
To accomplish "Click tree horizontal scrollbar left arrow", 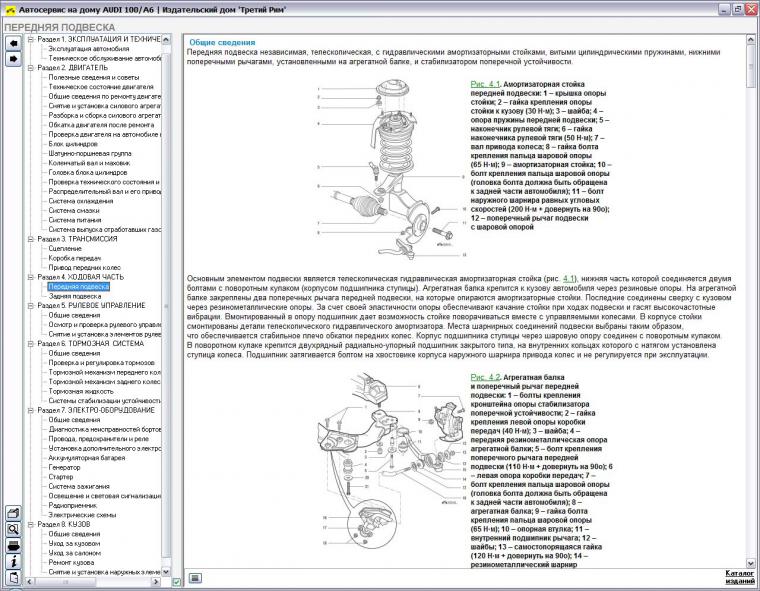I will 30,581.
